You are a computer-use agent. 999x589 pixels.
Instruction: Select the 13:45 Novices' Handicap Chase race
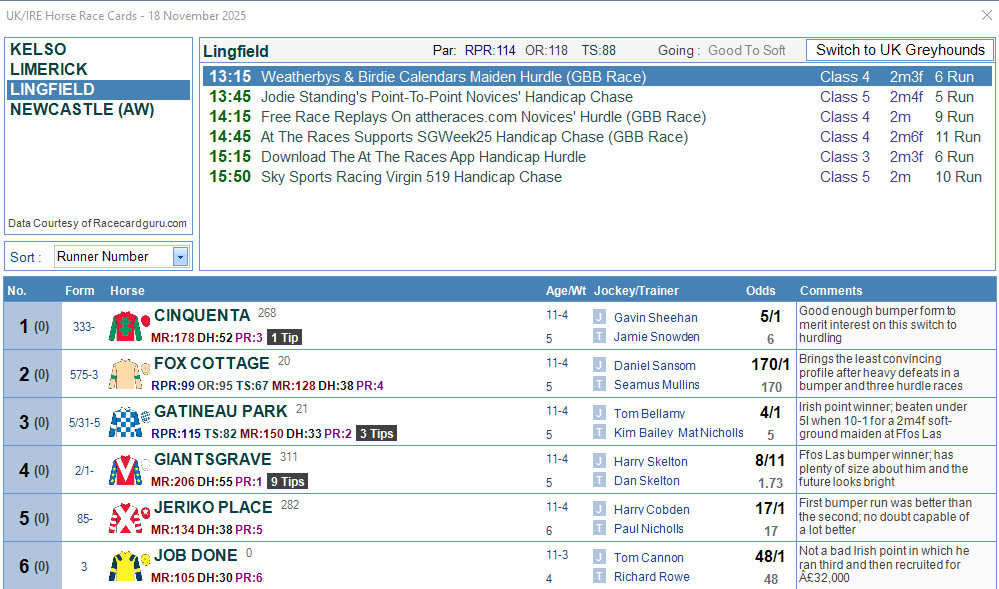tap(597, 97)
